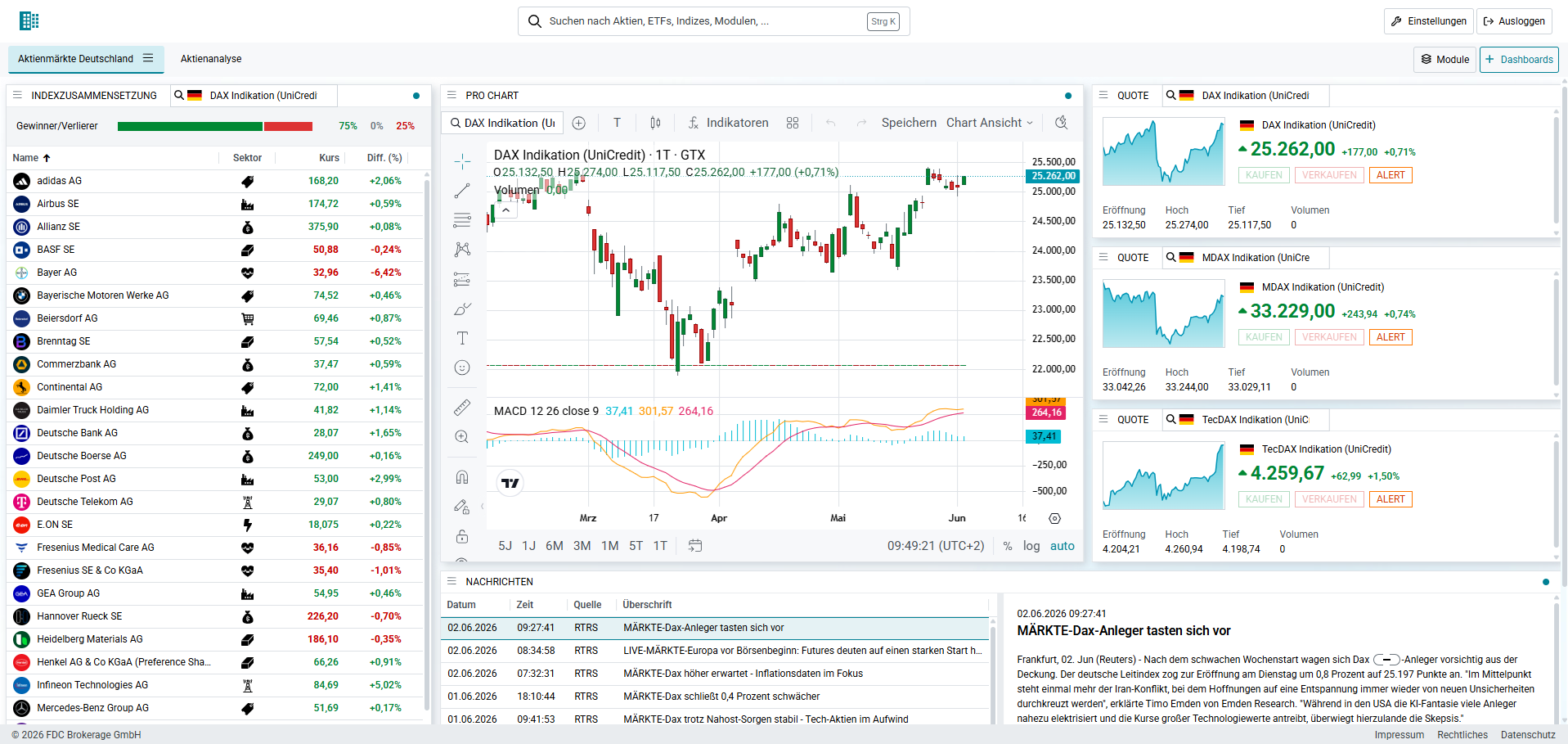Switch to the Aktienanalyse tab

[211, 59]
